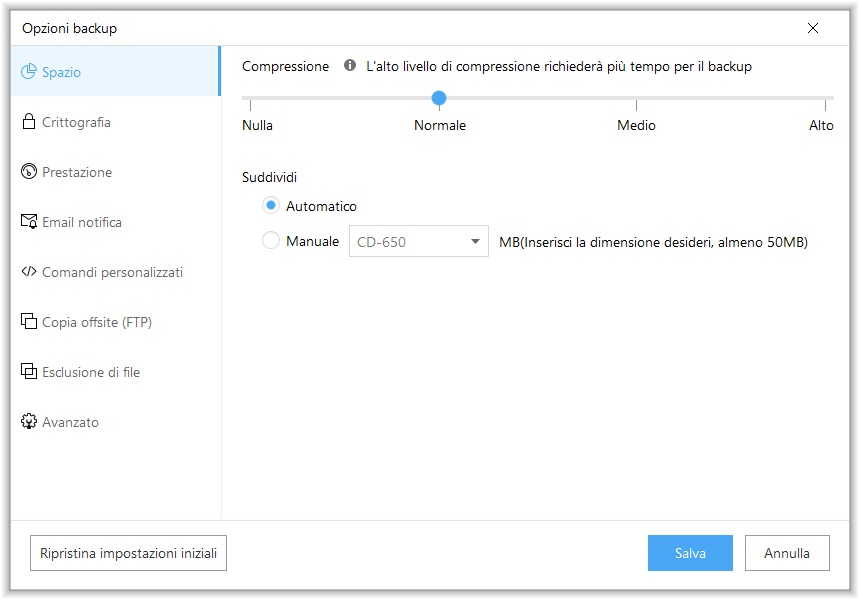Click the Crittografia padlock icon
The height and width of the screenshot is (600, 860).
29,122
